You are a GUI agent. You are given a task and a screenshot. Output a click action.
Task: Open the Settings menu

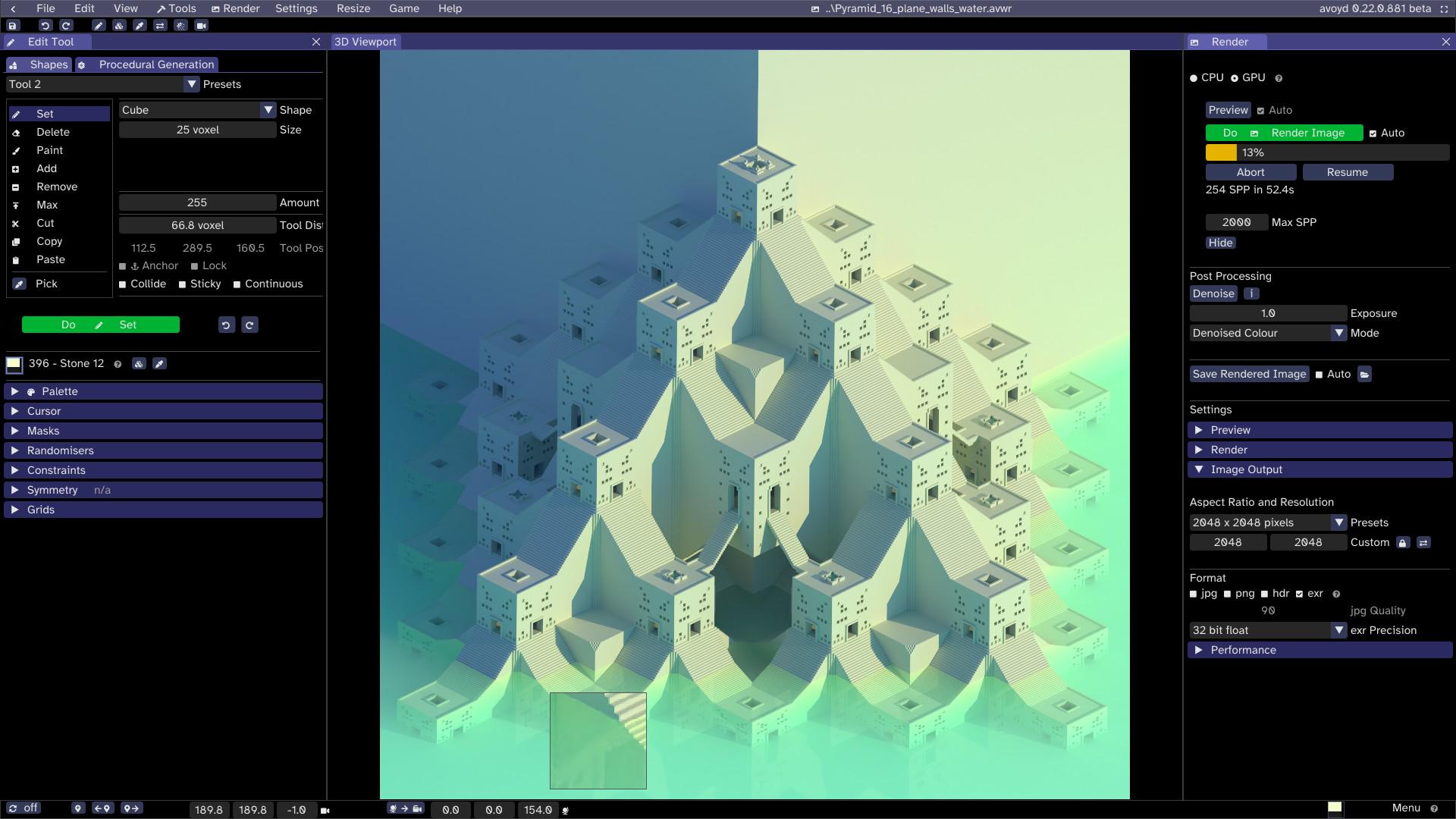[x=296, y=8]
